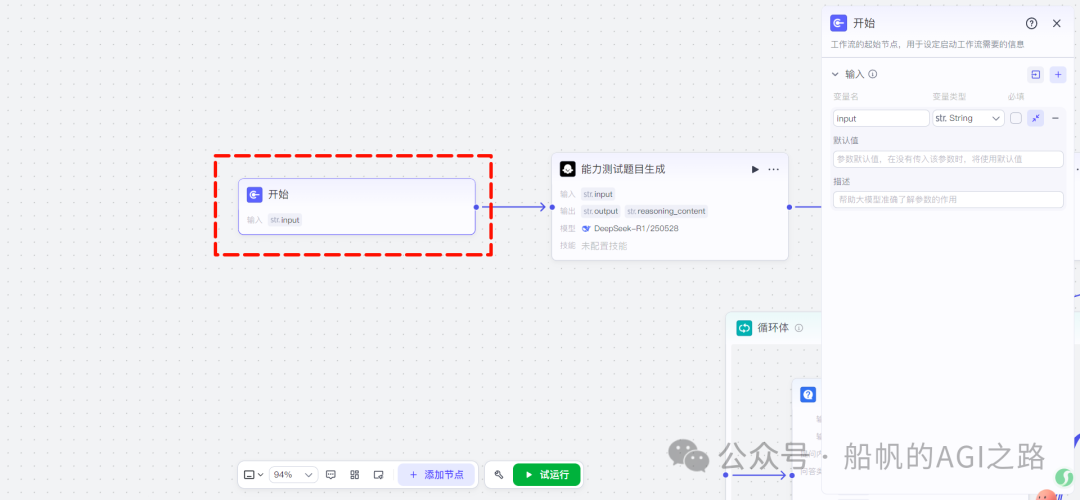Image resolution: width=1080 pixels, height=500 pixels.
Task: Click the 描述 description field
Action: coord(948,200)
